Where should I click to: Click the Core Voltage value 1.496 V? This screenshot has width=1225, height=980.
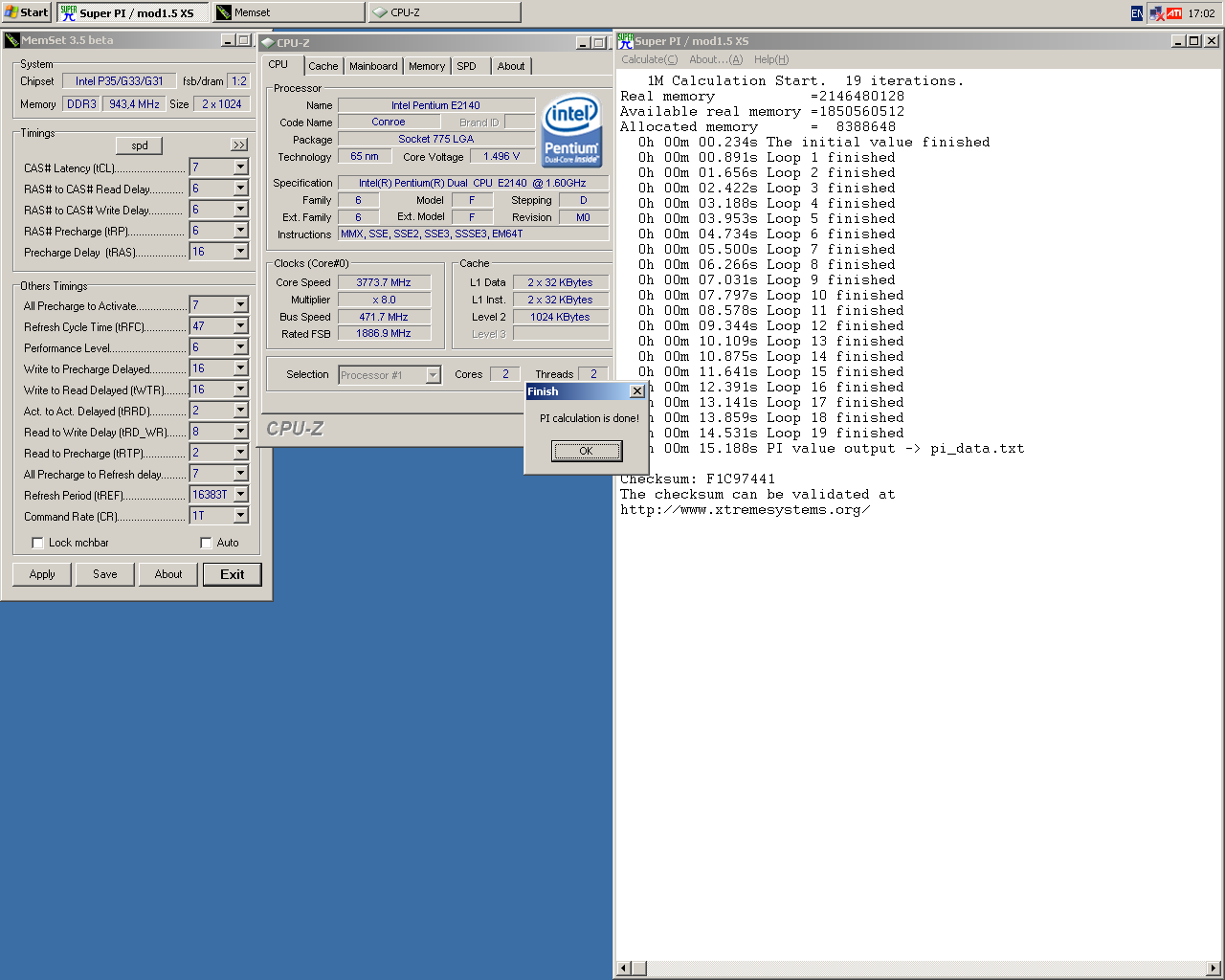click(501, 156)
